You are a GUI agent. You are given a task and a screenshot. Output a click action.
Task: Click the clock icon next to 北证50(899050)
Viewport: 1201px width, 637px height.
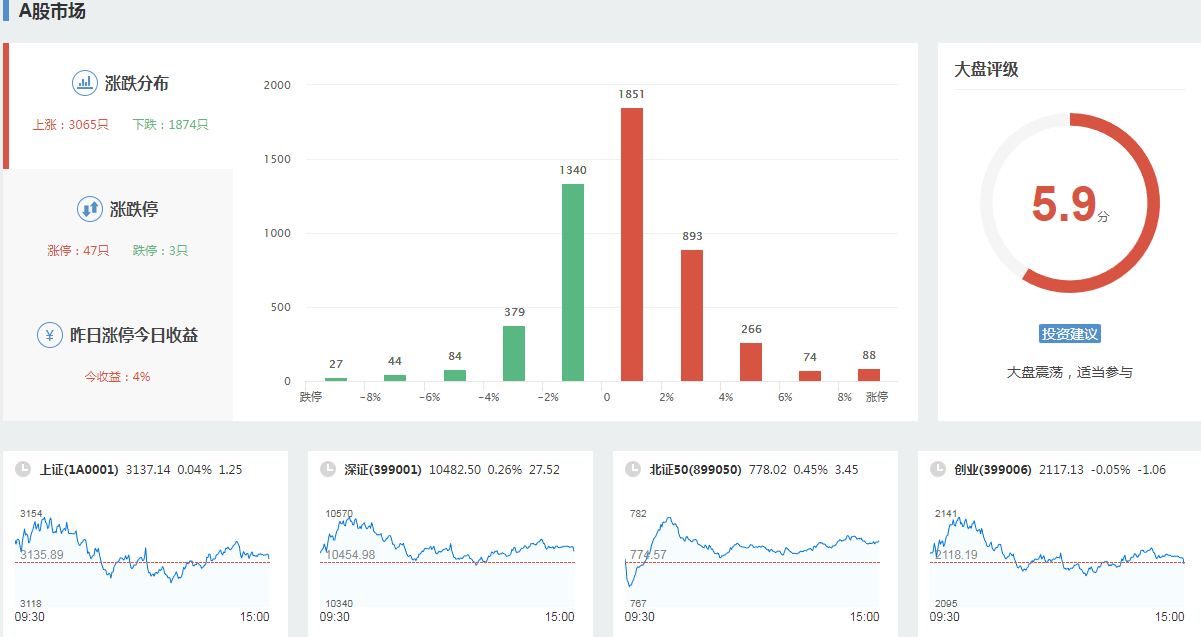click(x=632, y=469)
